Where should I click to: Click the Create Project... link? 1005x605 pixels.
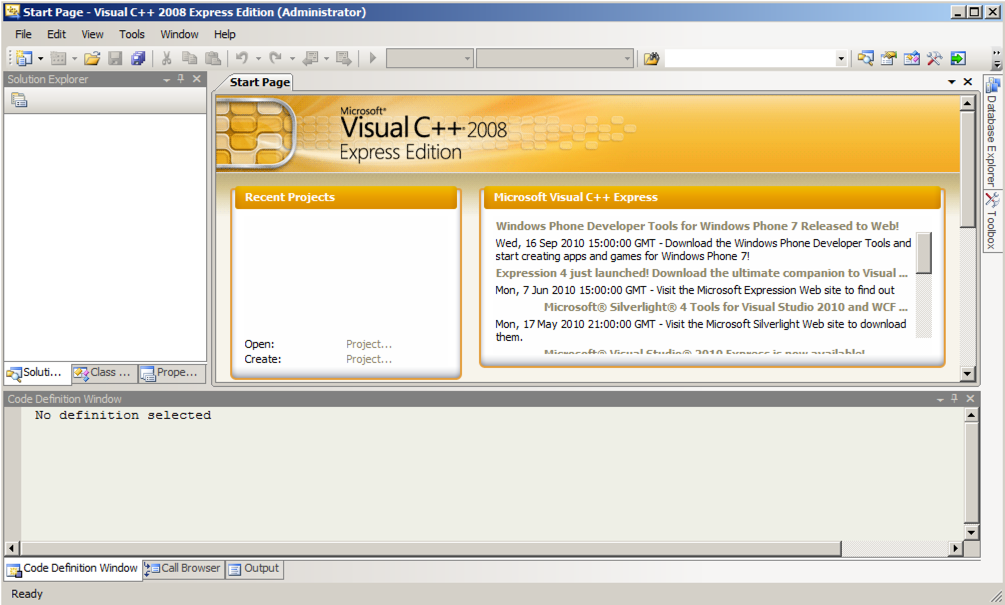(x=369, y=360)
